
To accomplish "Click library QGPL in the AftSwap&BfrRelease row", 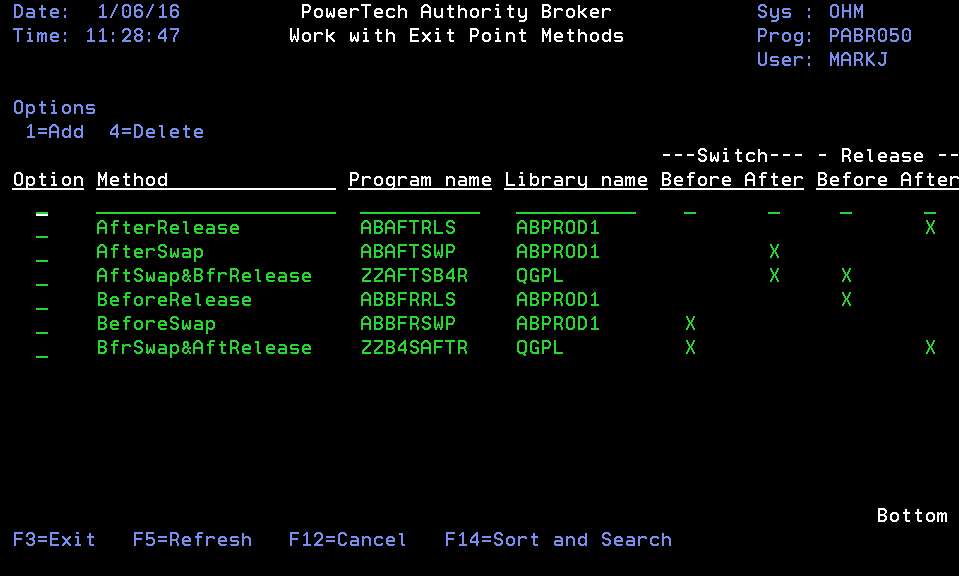I will click(x=539, y=276).
